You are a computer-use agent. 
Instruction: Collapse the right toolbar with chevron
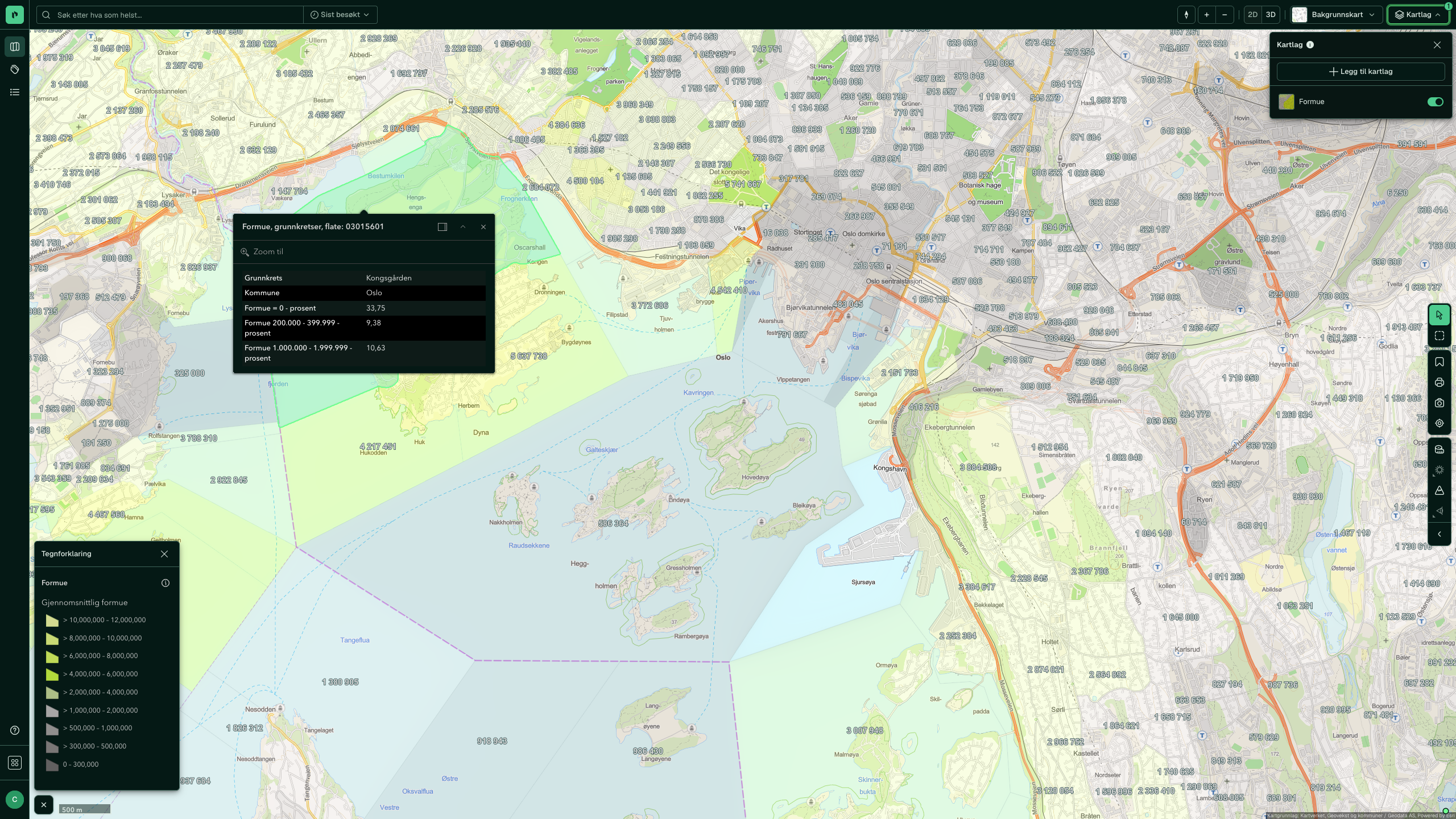click(1439, 534)
